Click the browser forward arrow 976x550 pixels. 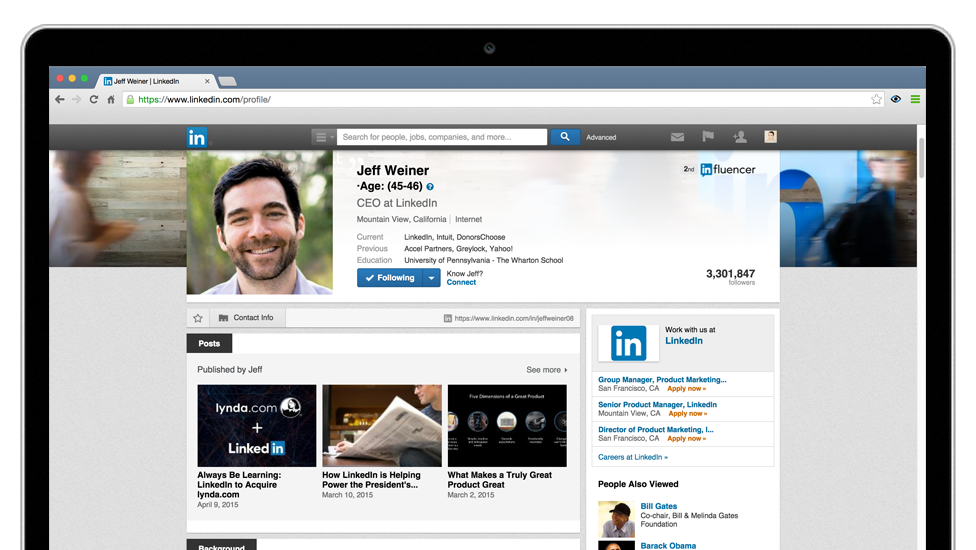click(77, 100)
